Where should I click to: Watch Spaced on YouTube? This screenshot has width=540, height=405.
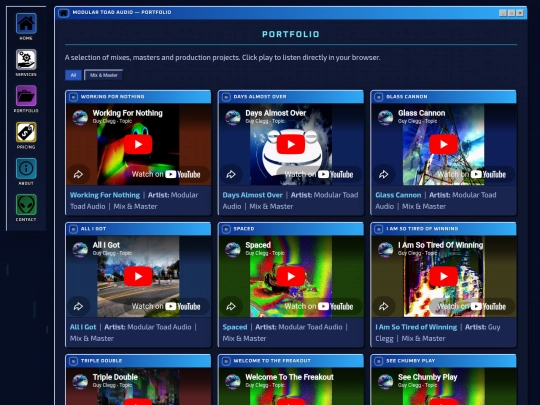coord(319,306)
